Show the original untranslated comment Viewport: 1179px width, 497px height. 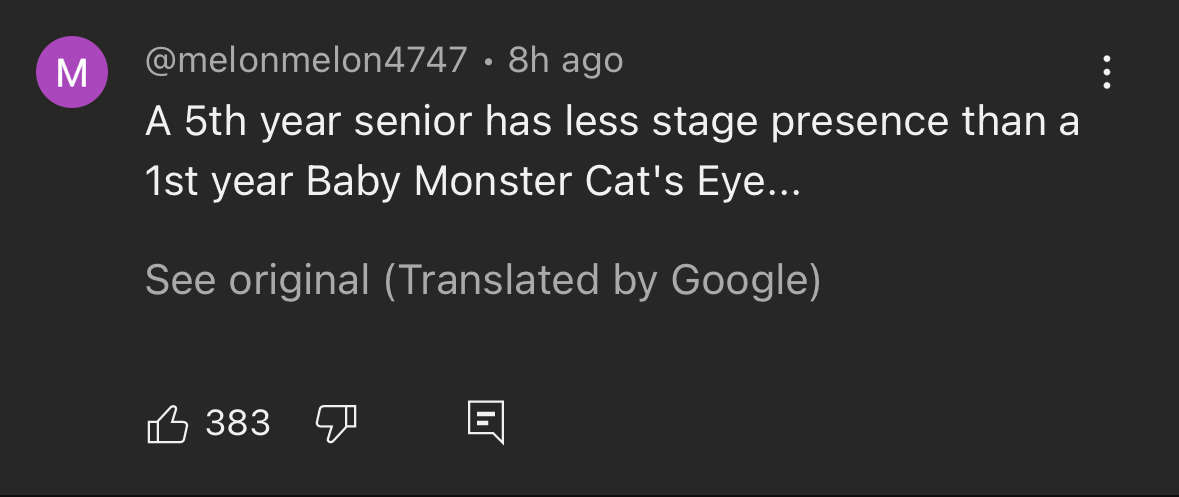tap(257, 280)
